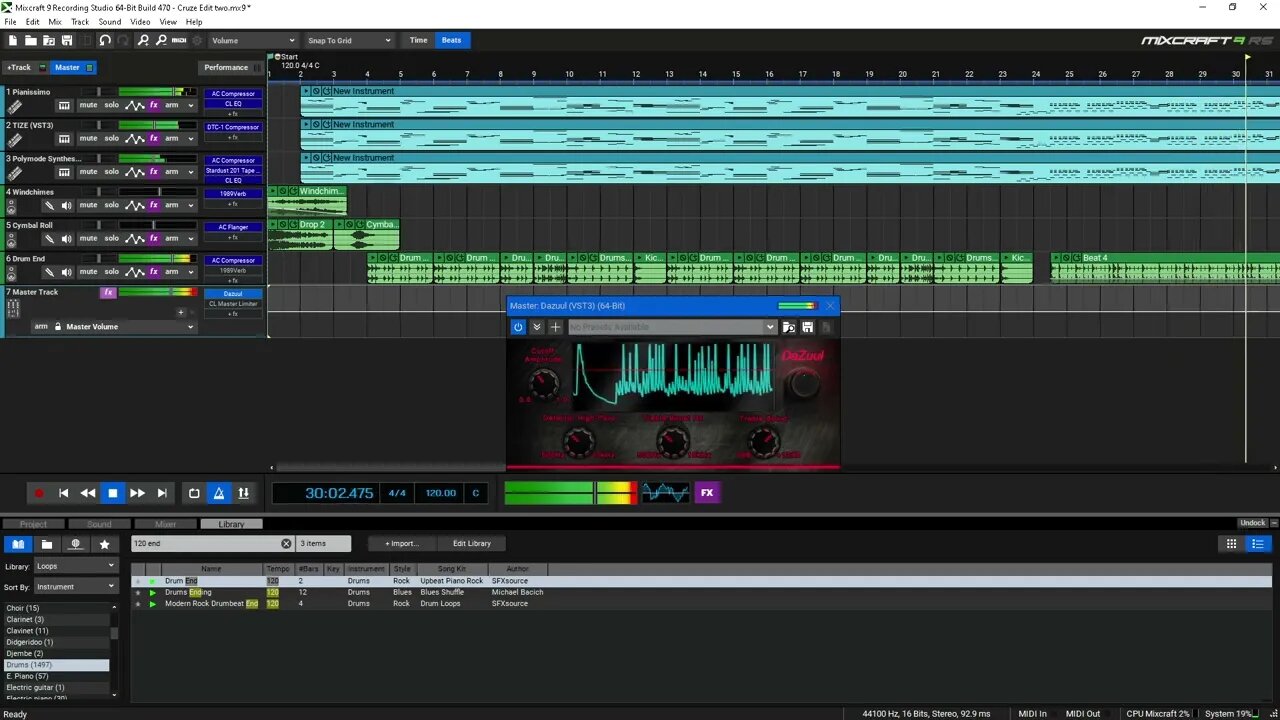Open the Pianissimo track instrument icon
This screenshot has width=1280, height=720.
[14, 106]
